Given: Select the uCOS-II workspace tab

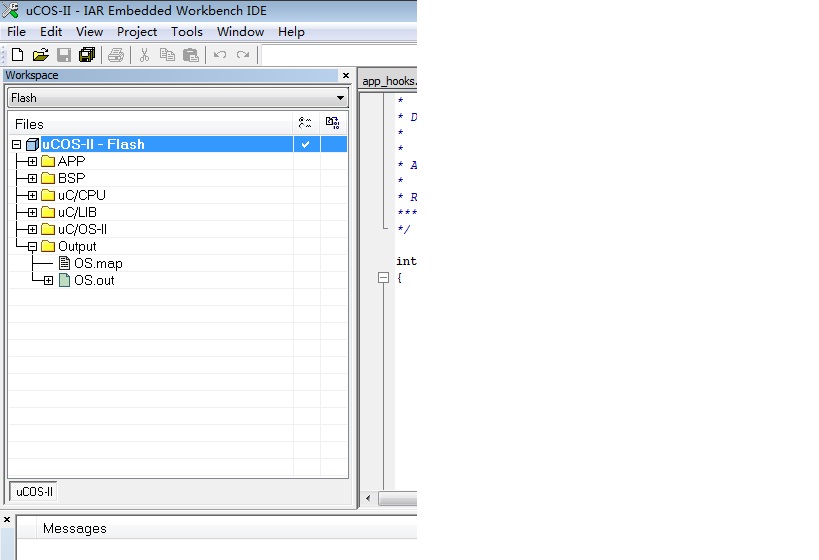Looking at the screenshot, I should coord(34,492).
